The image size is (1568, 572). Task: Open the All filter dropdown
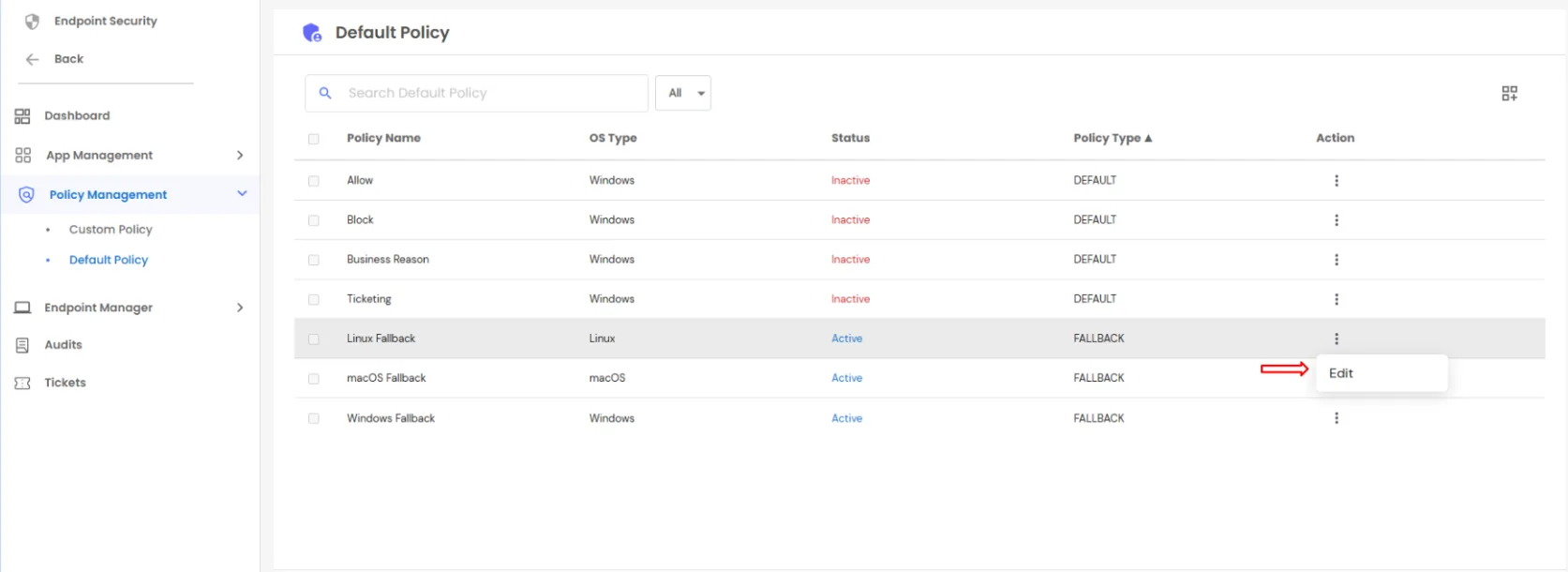(682, 93)
